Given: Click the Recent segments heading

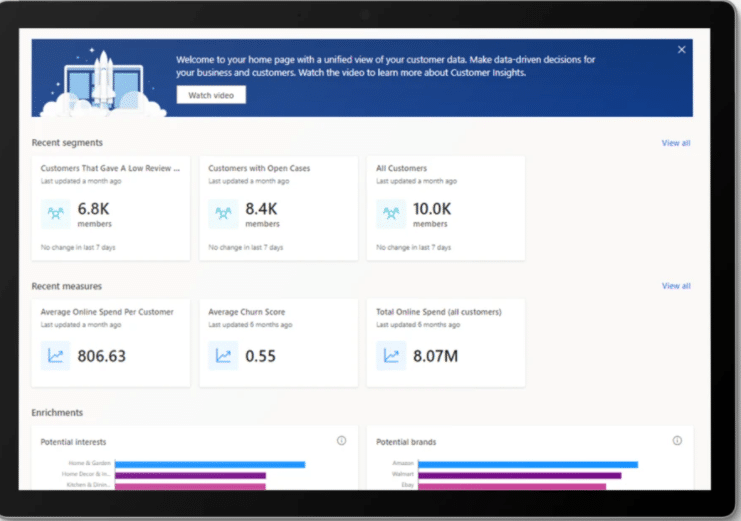Looking at the screenshot, I should tap(67, 143).
